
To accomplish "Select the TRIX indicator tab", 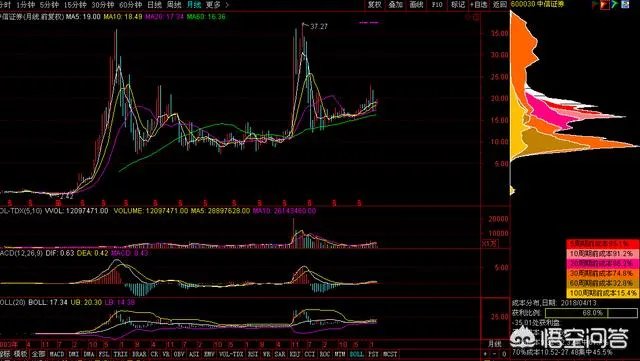I will 120,354.
